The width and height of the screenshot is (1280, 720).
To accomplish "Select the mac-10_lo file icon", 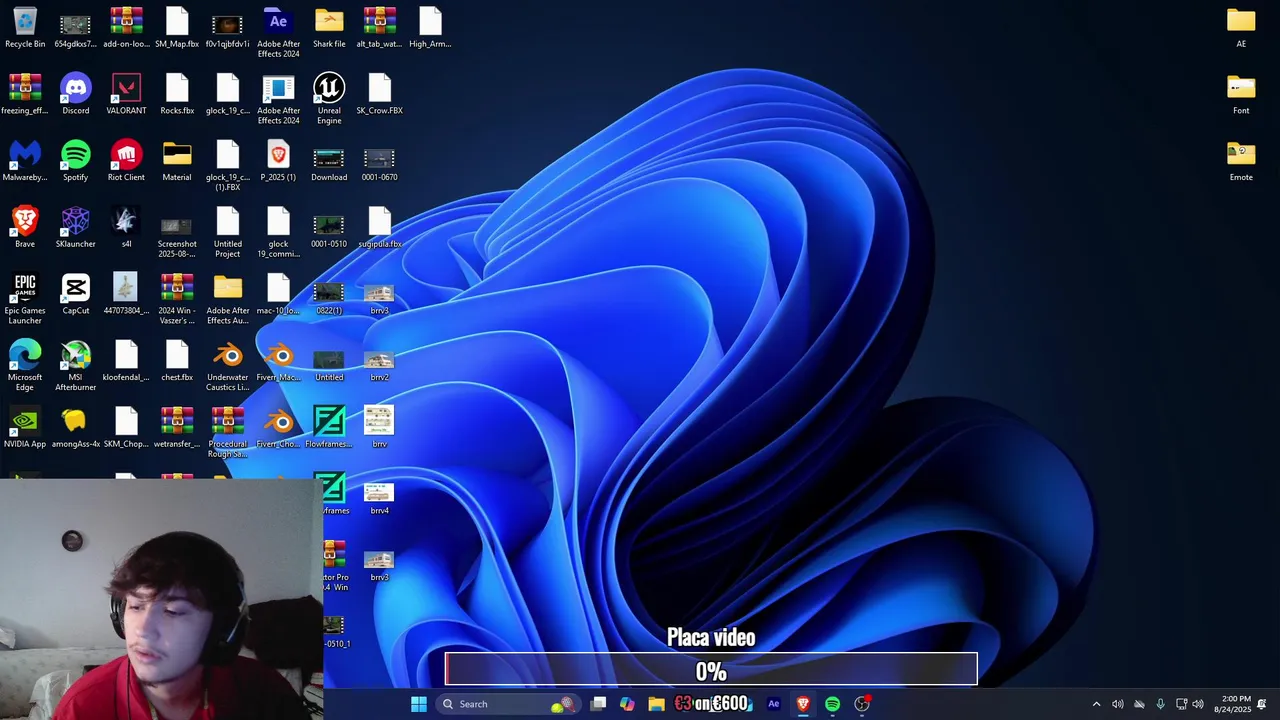I will click(278, 295).
